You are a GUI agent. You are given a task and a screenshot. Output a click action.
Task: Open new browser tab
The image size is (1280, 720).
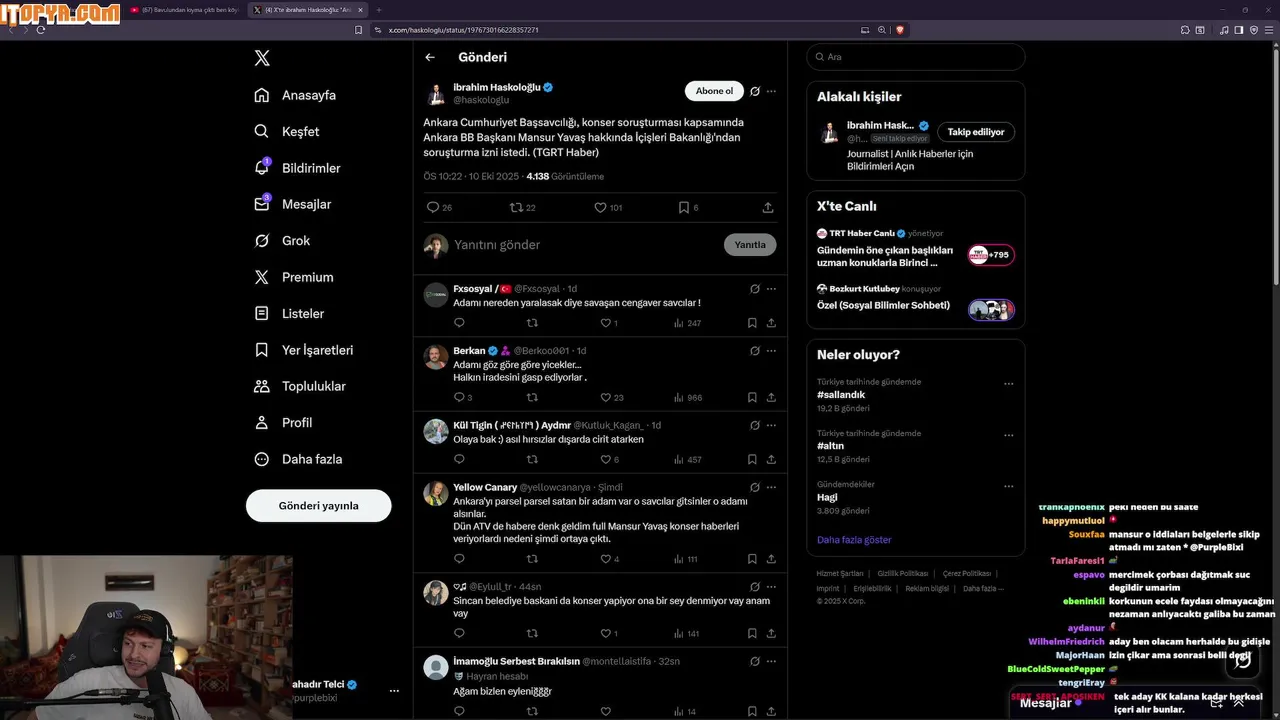click(379, 10)
